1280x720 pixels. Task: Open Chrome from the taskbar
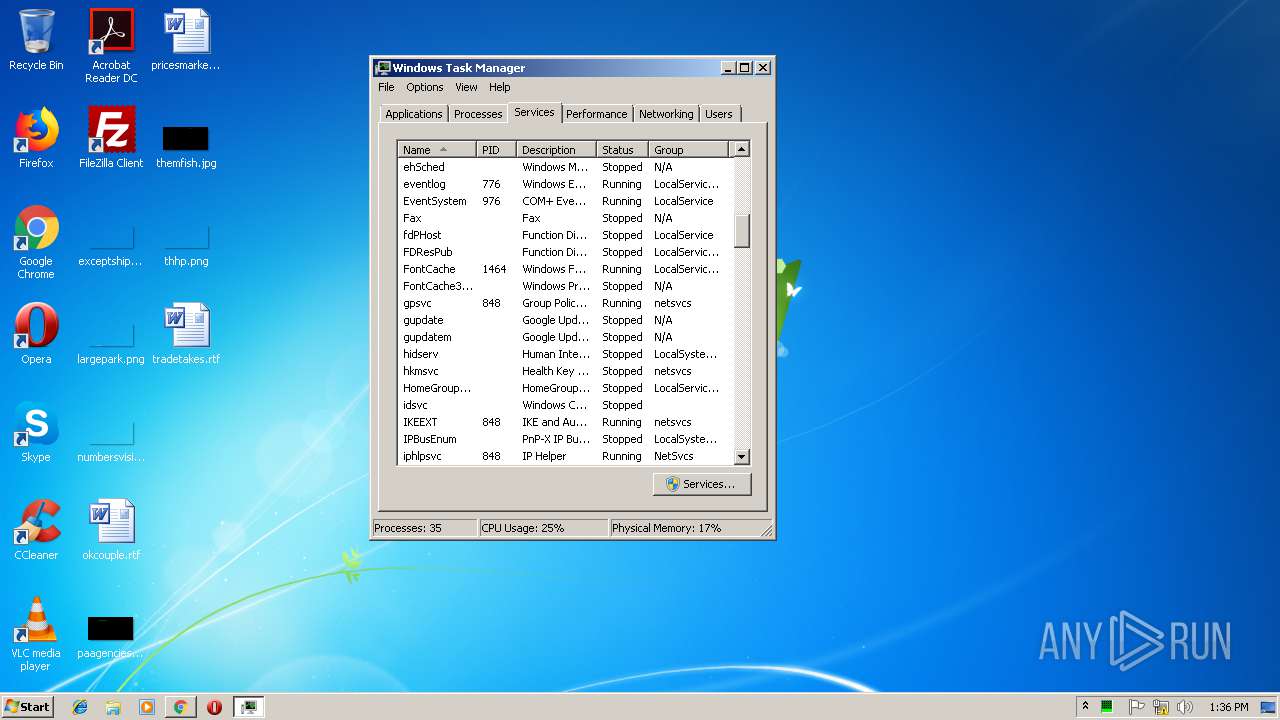(x=180, y=707)
